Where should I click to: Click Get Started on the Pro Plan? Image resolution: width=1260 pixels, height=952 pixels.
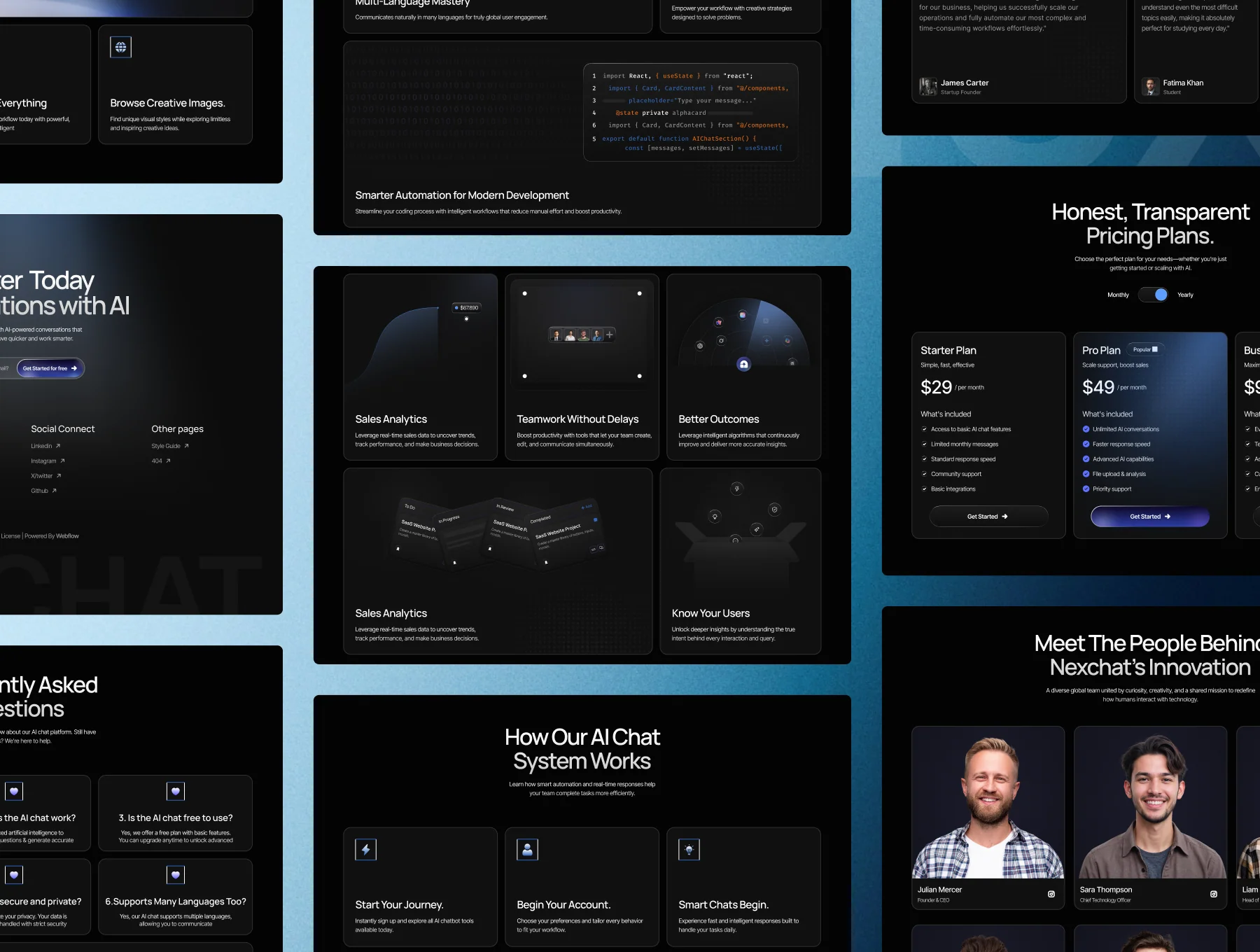[x=1149, y=517]
